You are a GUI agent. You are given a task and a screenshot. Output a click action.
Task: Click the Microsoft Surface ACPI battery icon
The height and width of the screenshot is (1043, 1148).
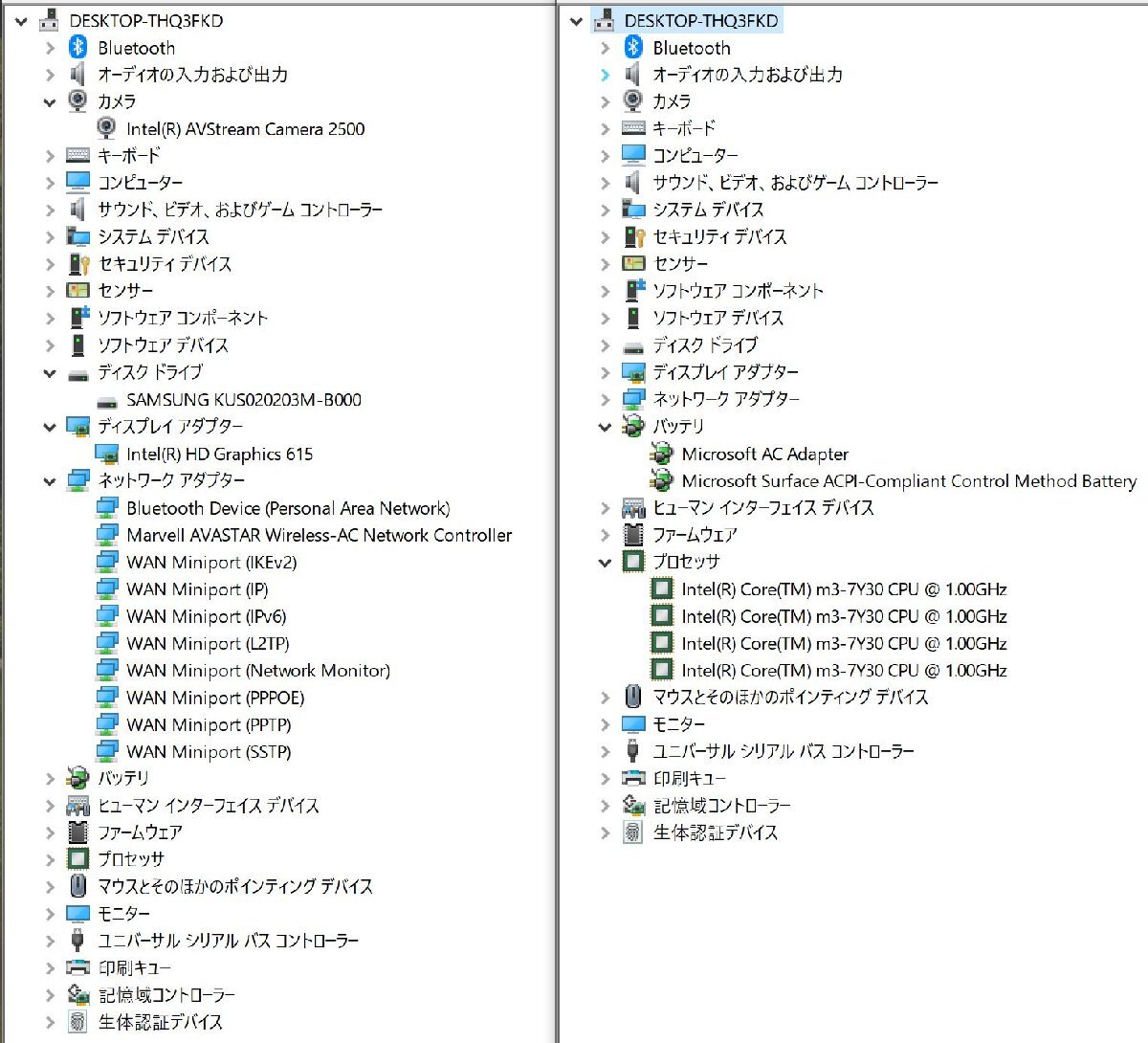coord(662,480)
